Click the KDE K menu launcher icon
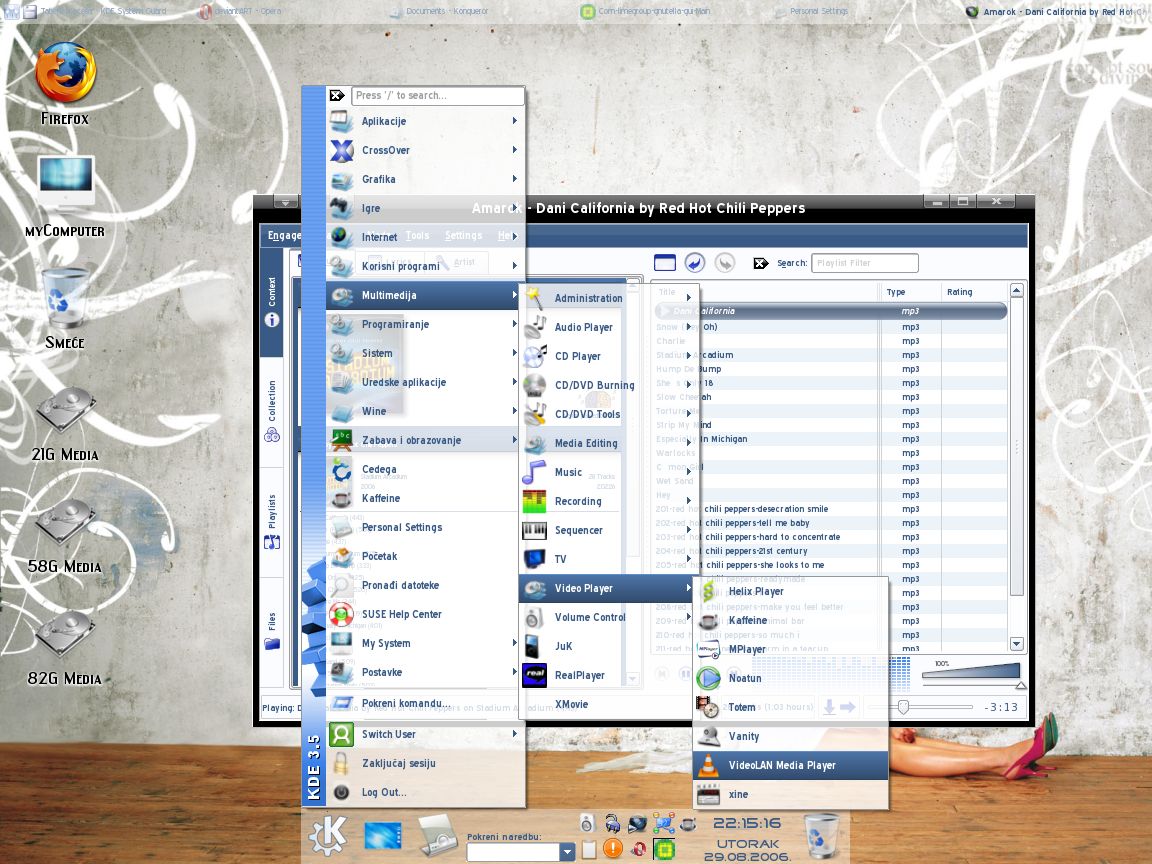 point(328,836)
